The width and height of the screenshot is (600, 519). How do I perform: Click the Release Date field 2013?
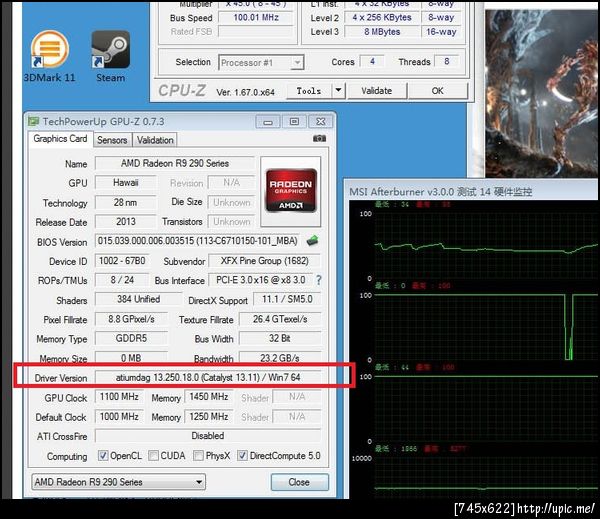(x=126, y=222)
